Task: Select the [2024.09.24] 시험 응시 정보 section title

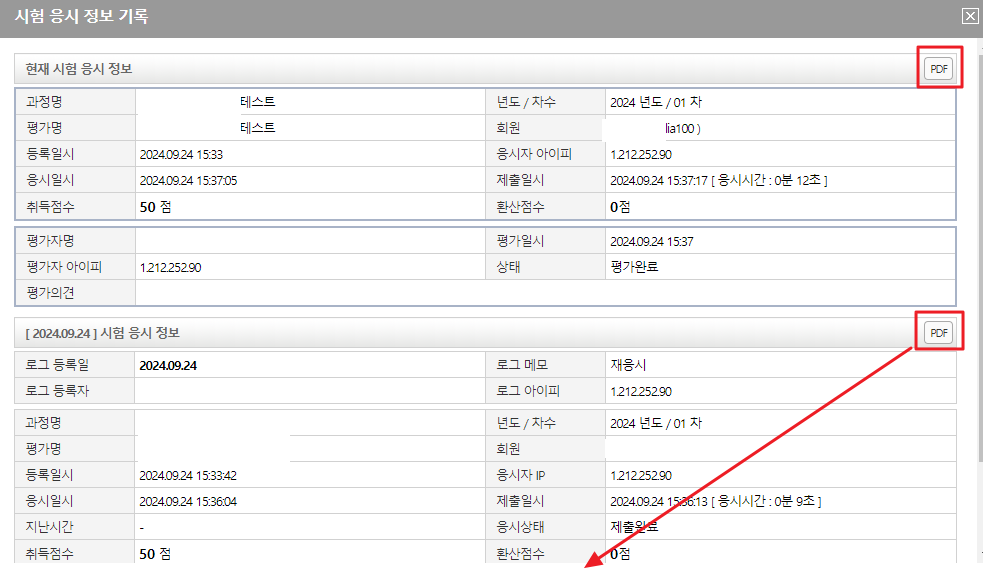Action: pos(102,332)
